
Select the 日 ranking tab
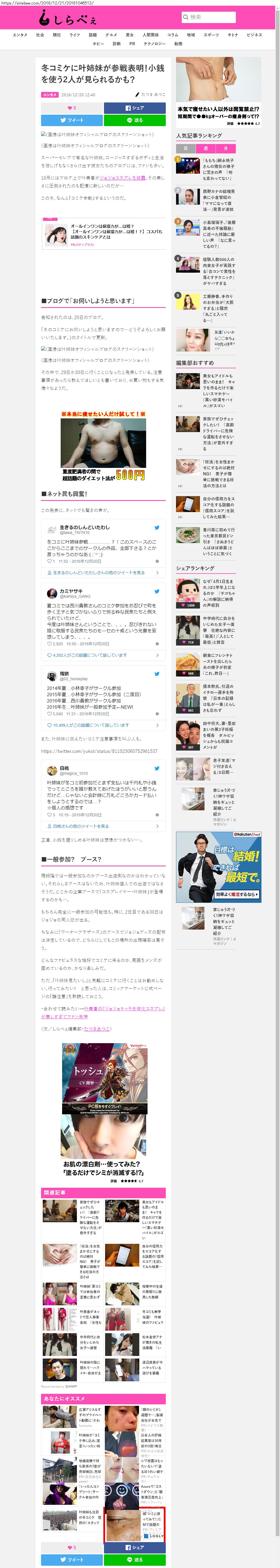point(186,149)
